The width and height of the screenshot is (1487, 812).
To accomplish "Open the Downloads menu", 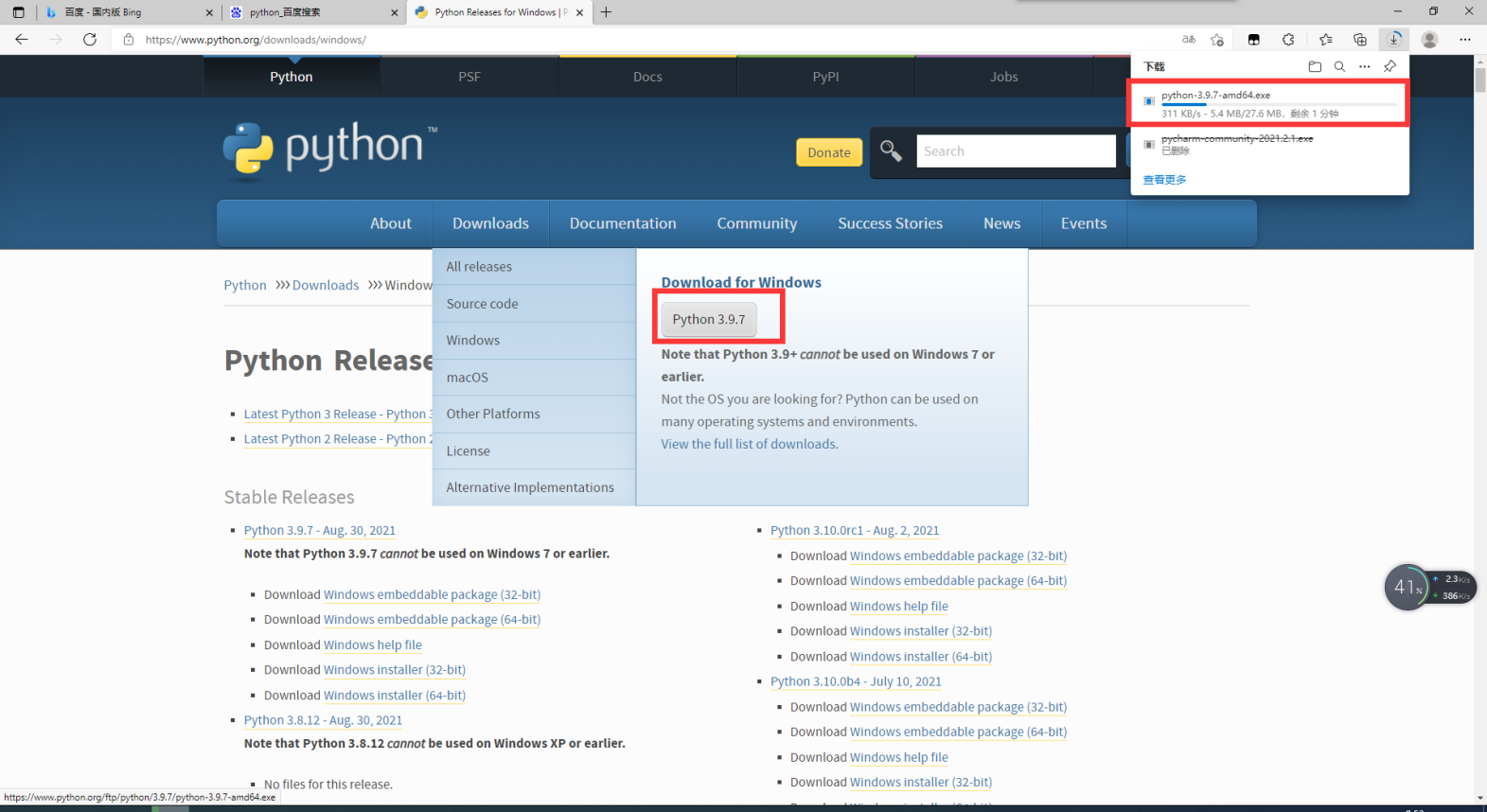I will coord(490,223).
